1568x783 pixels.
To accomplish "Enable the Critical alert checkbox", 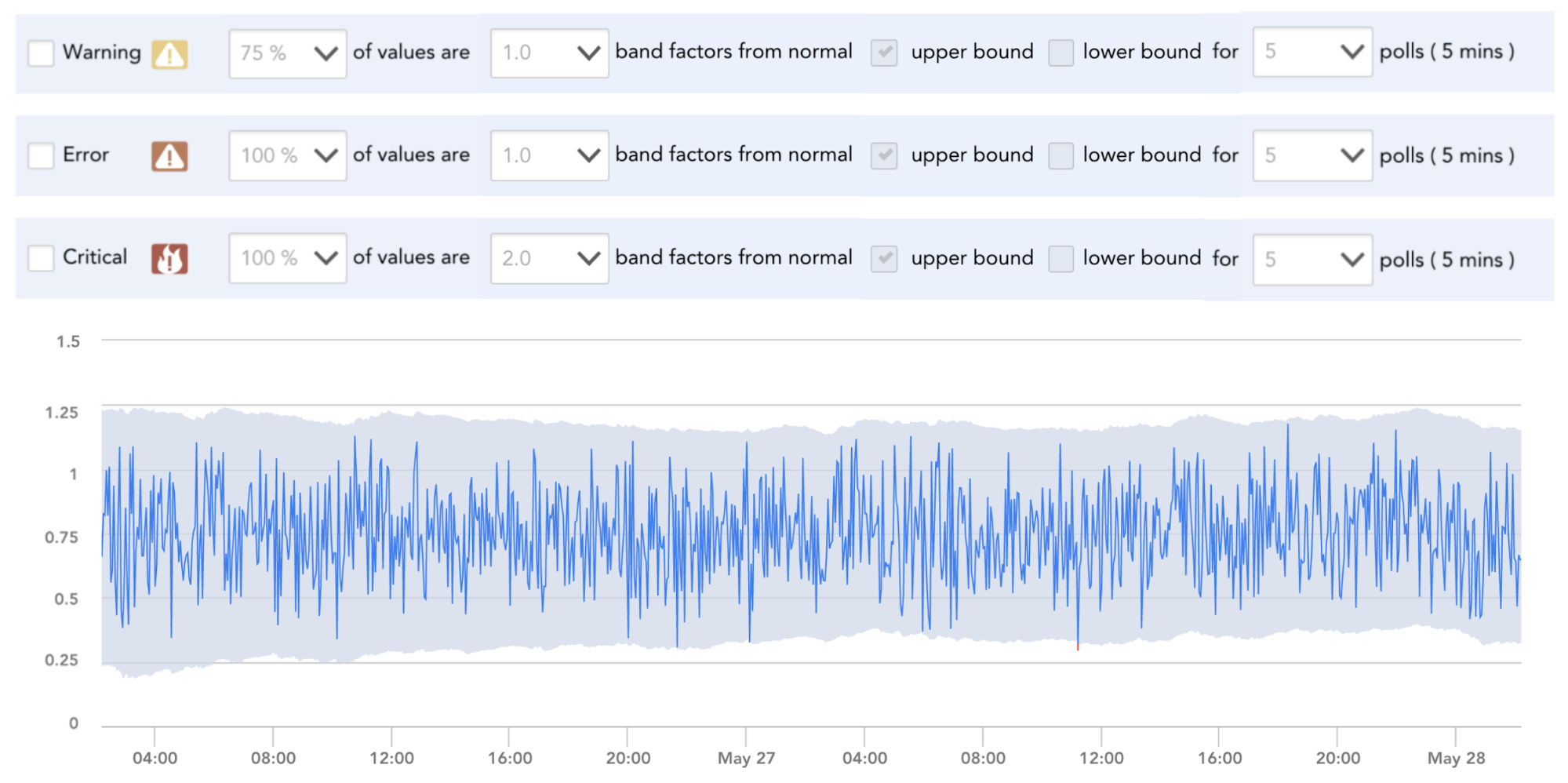I will (x=41, y=258).
